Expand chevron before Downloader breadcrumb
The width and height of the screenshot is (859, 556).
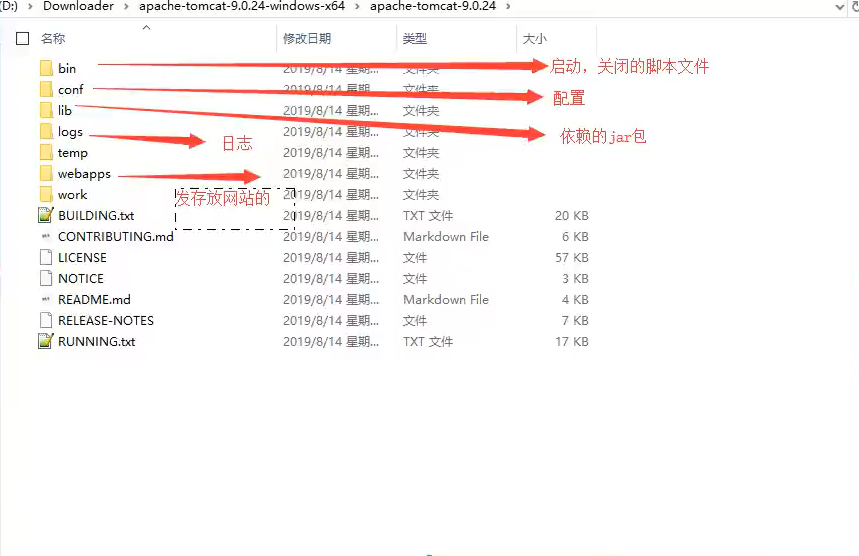tap(31, 7)
